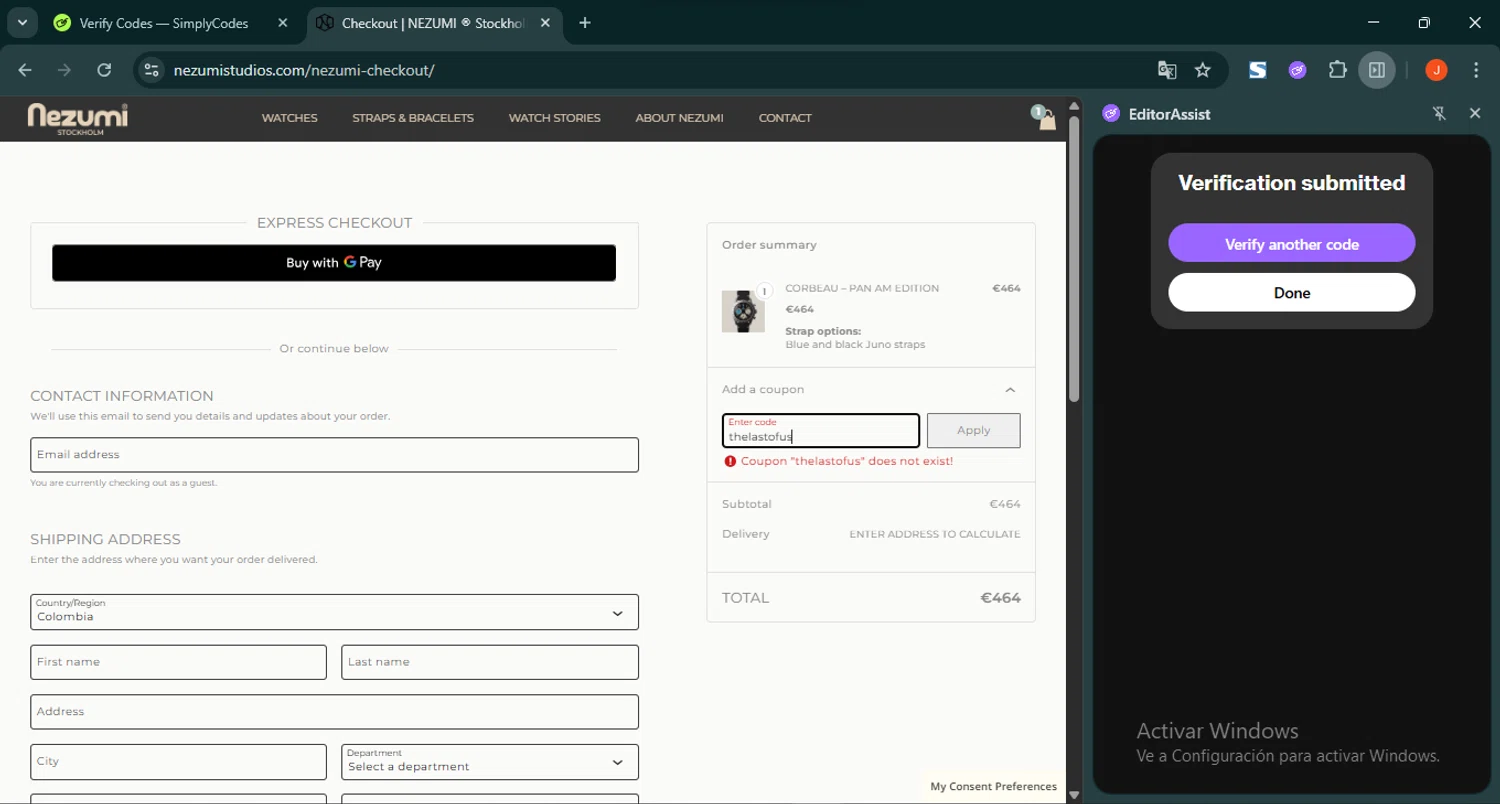Click Blue and black Juno straps text
The image size is (1500, 804).
(855, 345)
